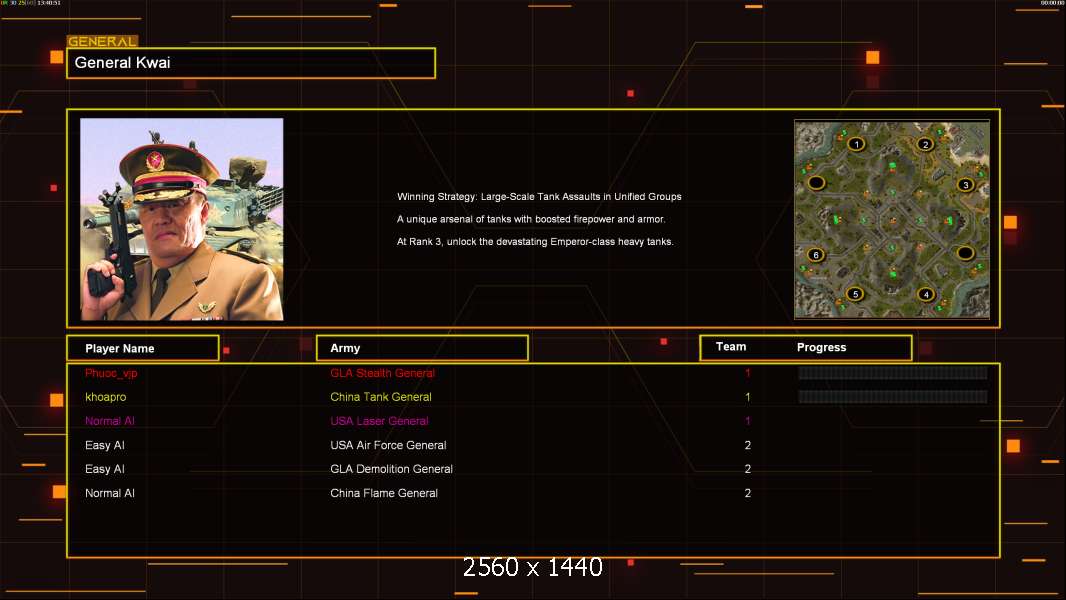Click USA Laser General army
Viewport: 1066px width, 600px height.
(x=379, y=421)
